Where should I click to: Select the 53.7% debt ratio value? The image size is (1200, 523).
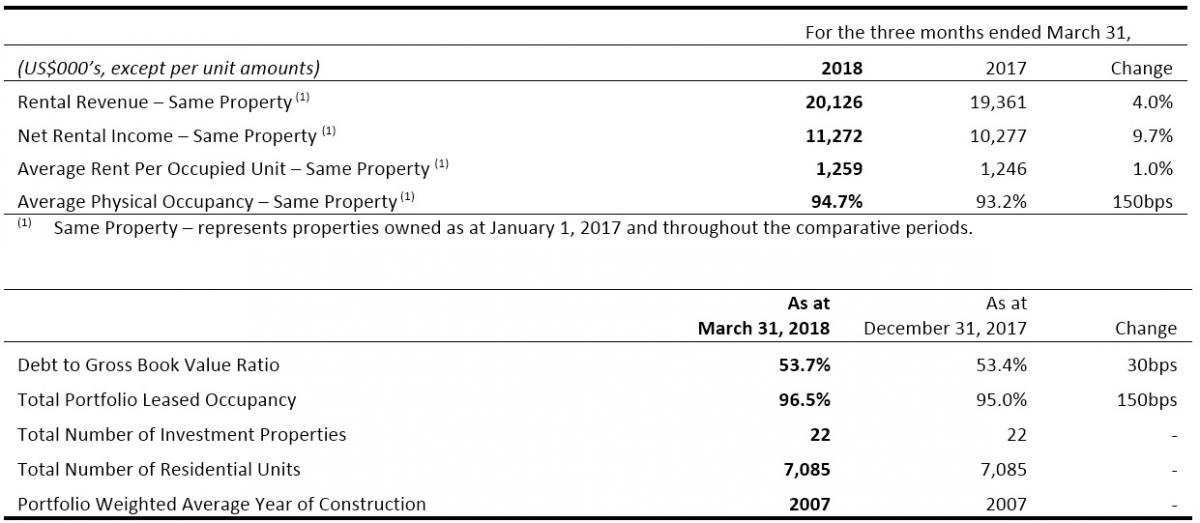click(x=805, y=365)
